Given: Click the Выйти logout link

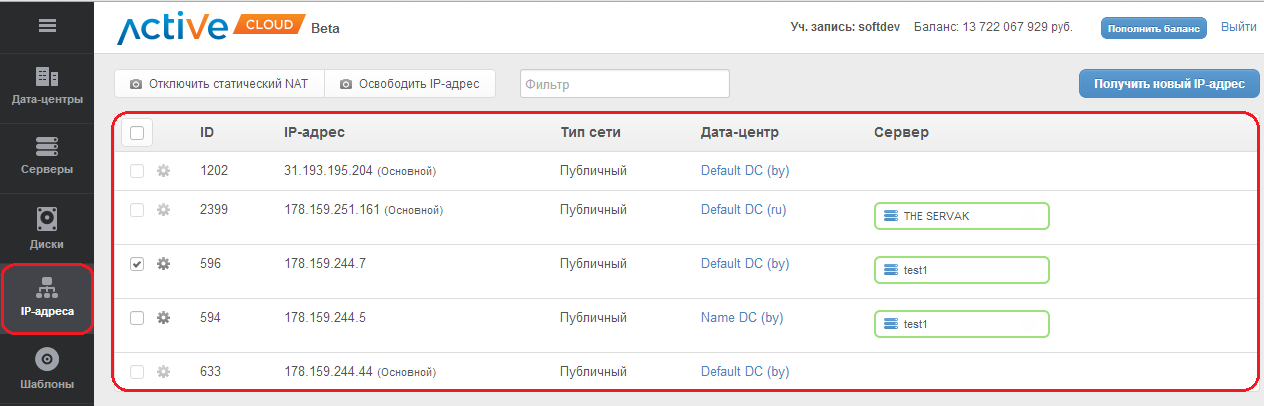Looking at the screenshot, I should (x=1238, y=27).
